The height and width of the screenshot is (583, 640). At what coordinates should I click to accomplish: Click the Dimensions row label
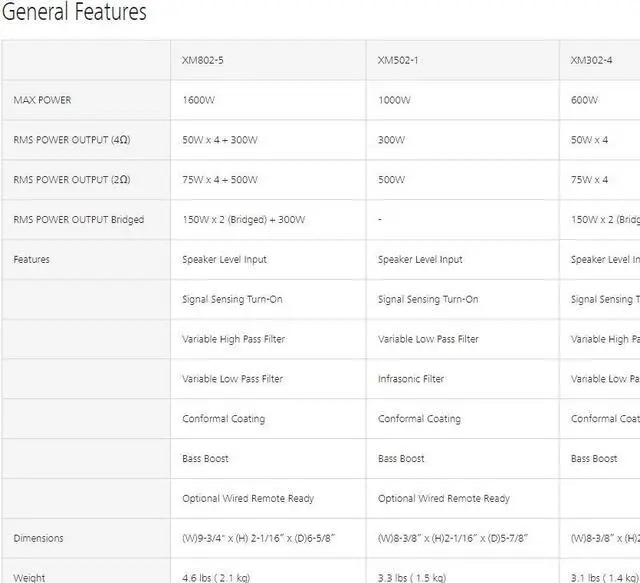(x=38, y=538)
